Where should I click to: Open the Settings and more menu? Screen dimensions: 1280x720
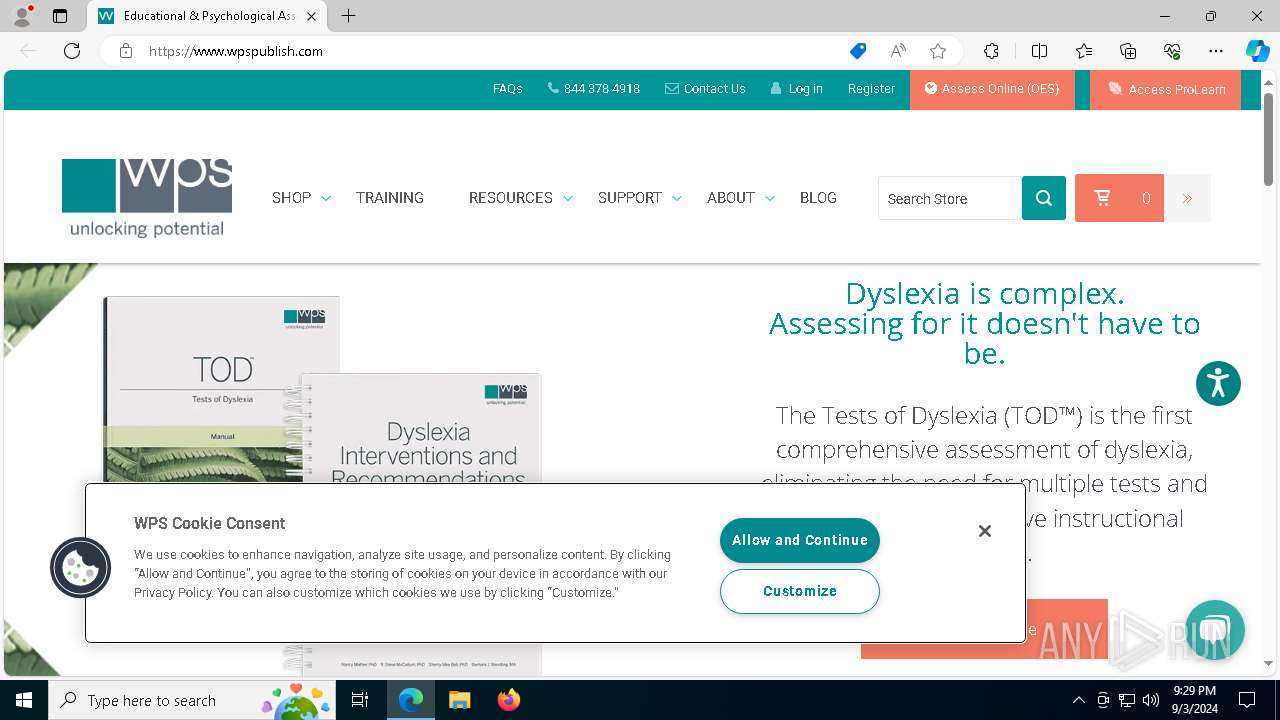[1215, 51]
